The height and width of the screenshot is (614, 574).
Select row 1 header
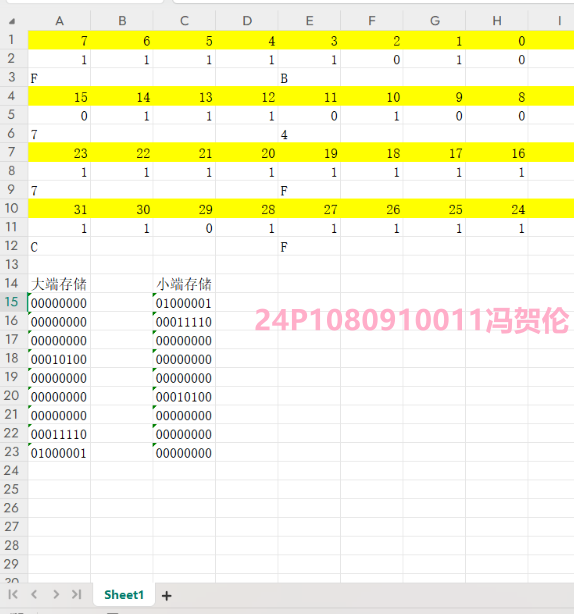pos(12,40)
